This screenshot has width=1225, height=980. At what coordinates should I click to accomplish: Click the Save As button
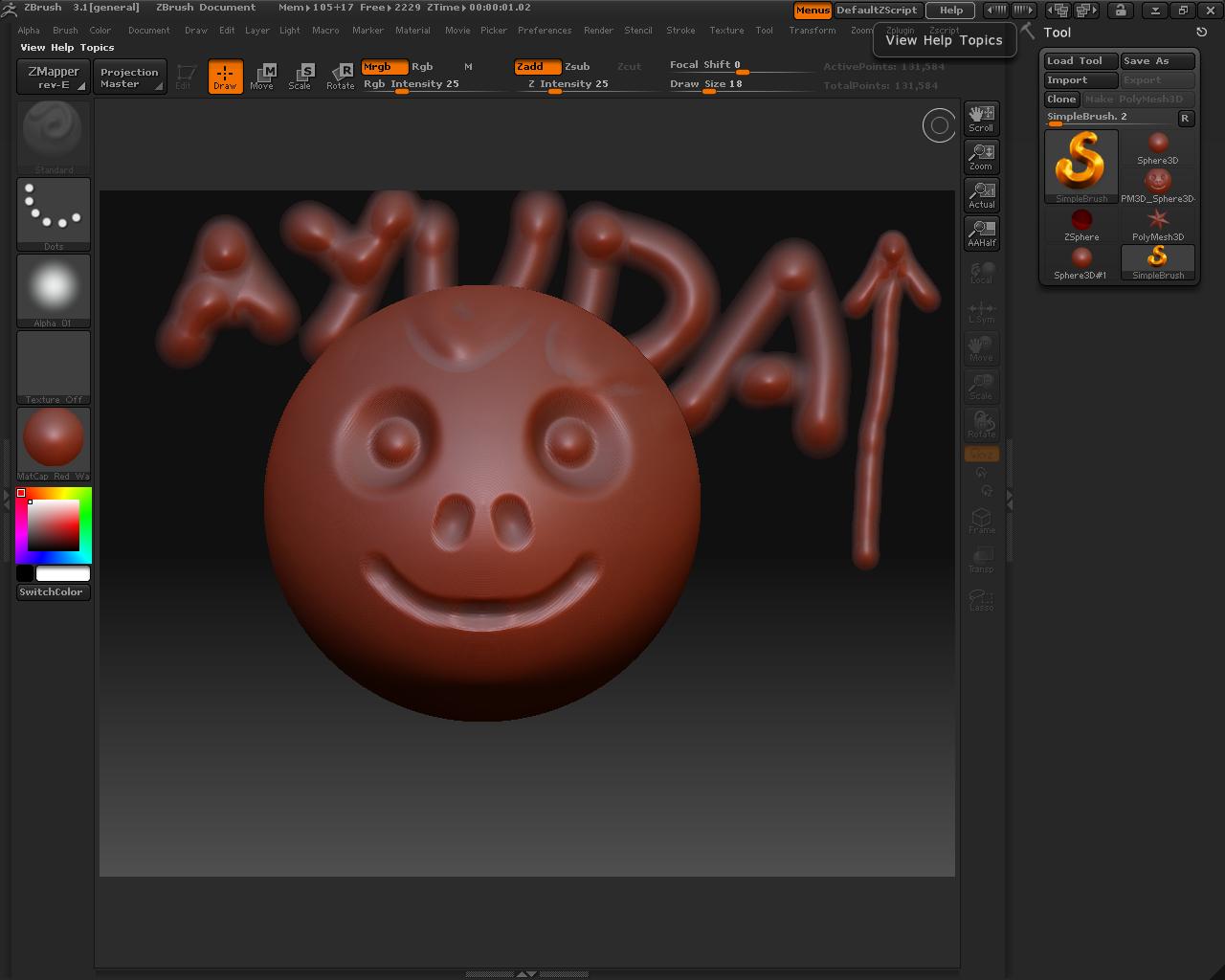pos(1158,61)
